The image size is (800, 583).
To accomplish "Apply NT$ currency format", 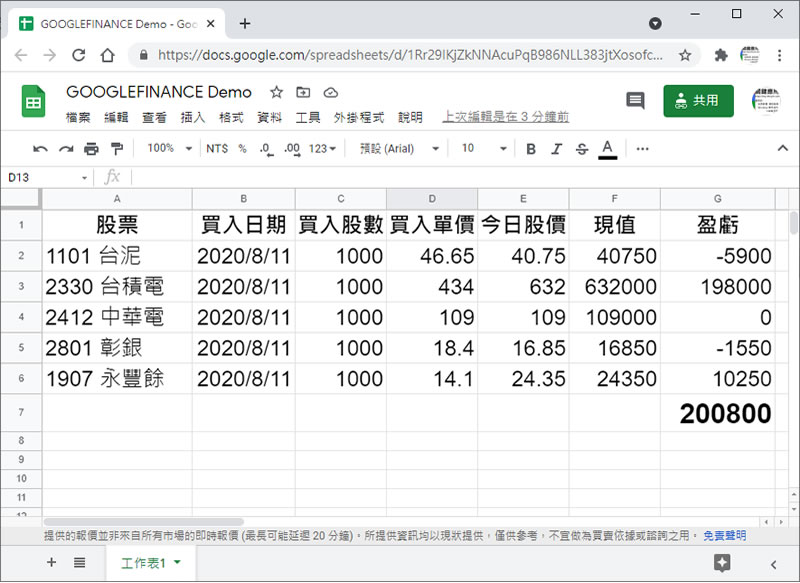I will [217, 148].
